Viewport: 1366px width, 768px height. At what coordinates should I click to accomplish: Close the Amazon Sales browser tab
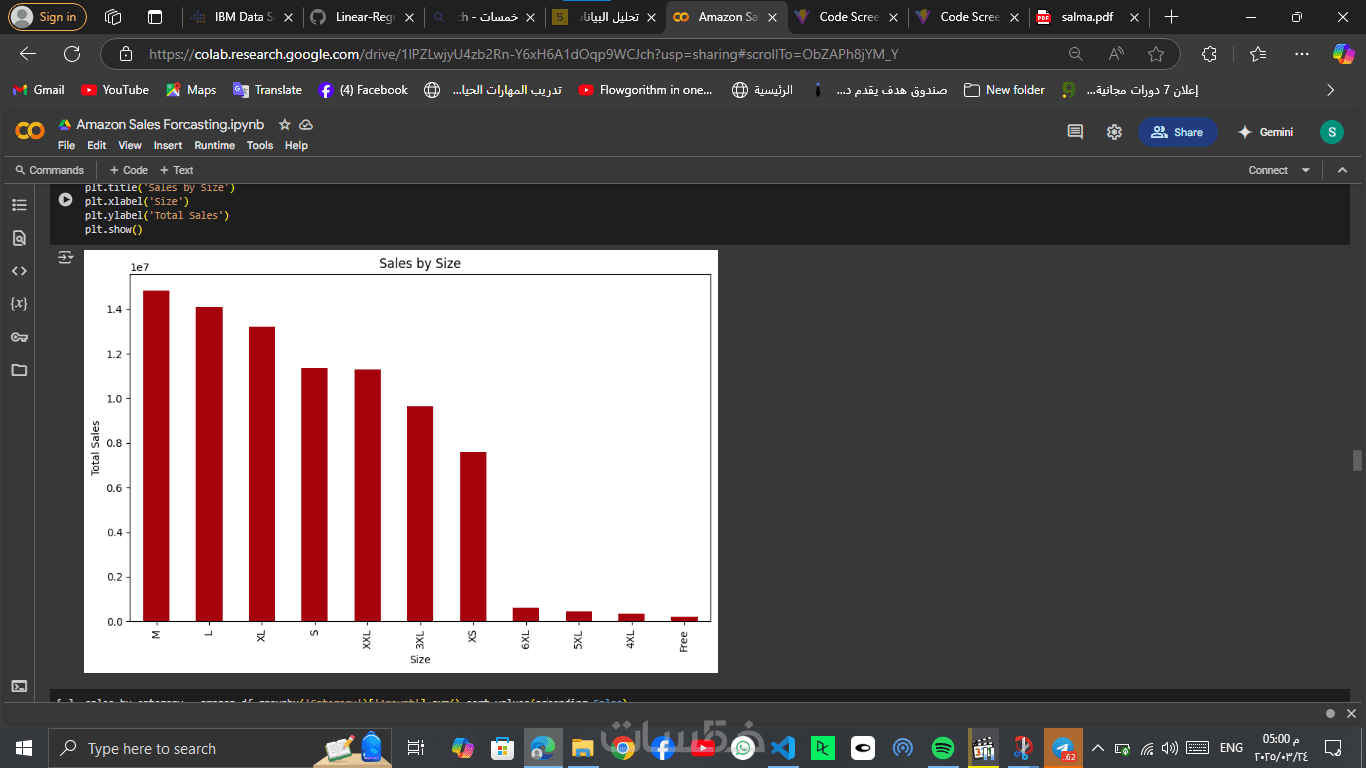coord(771,17)
